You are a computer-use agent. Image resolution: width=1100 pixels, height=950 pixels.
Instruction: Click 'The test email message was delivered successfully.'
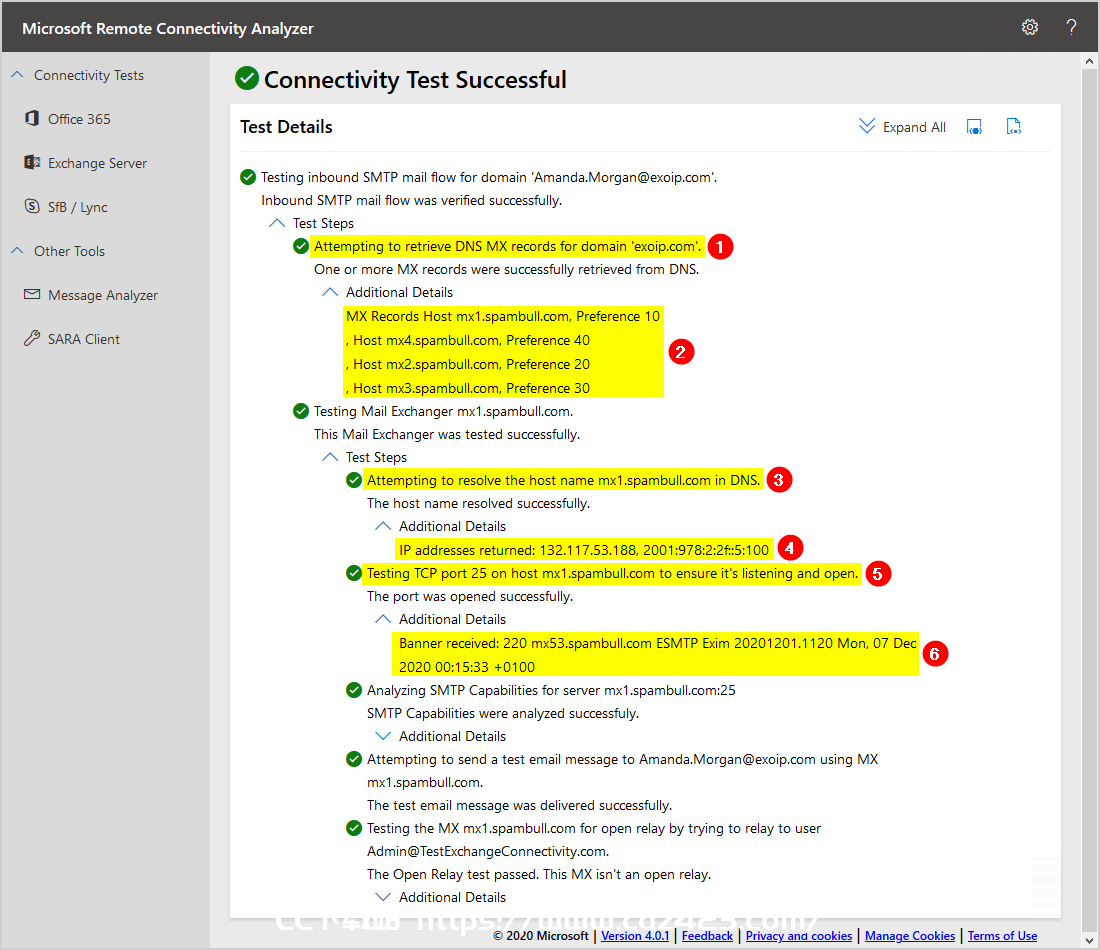pos(519,805)
